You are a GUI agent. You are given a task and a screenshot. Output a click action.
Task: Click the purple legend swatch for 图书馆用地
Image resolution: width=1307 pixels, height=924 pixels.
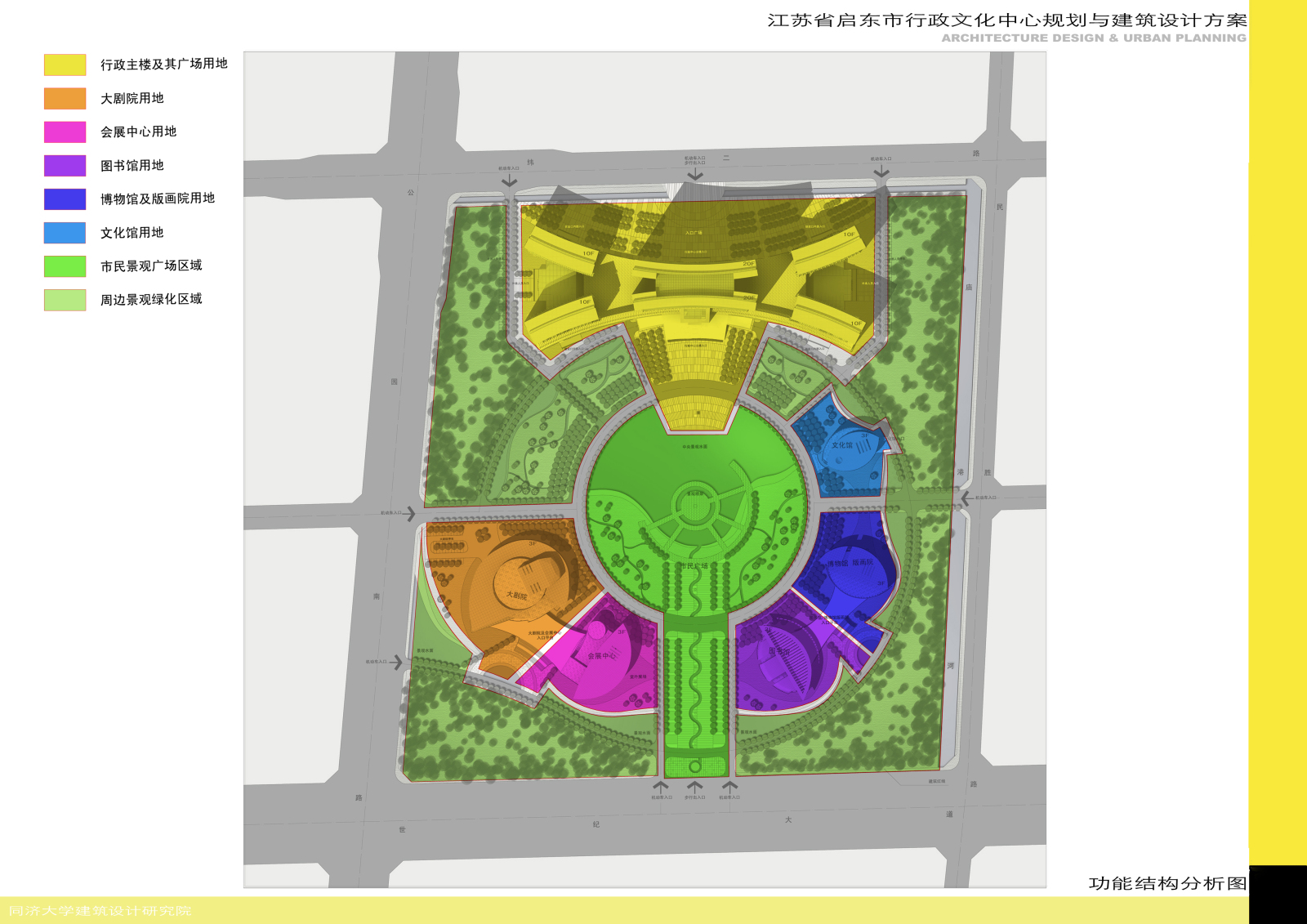click(x=65, y=166)
